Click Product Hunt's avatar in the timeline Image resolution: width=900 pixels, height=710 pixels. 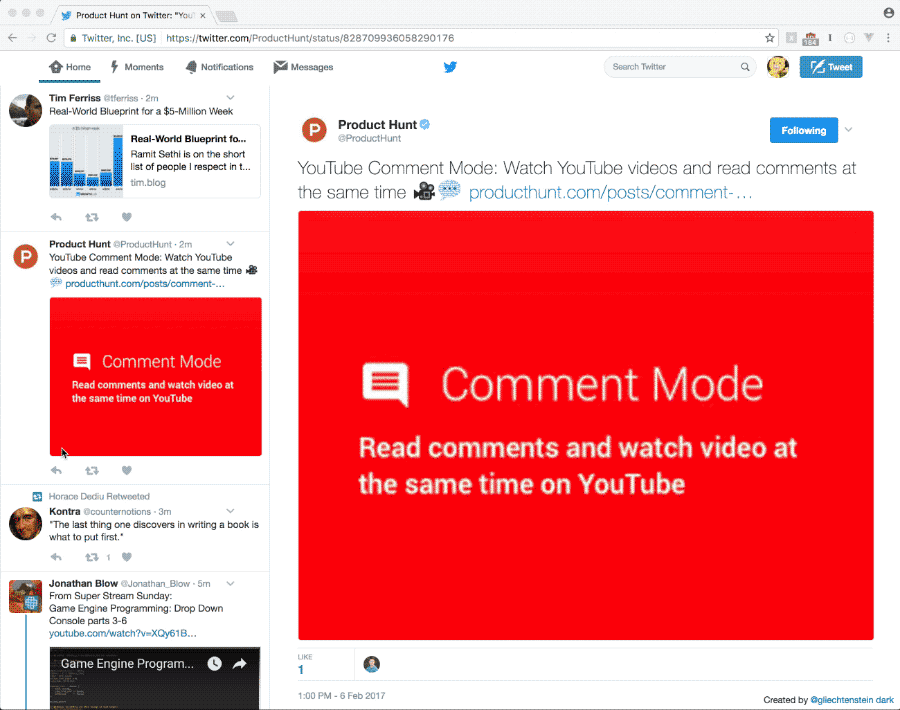pyautogui.click(x=26, y=257)
